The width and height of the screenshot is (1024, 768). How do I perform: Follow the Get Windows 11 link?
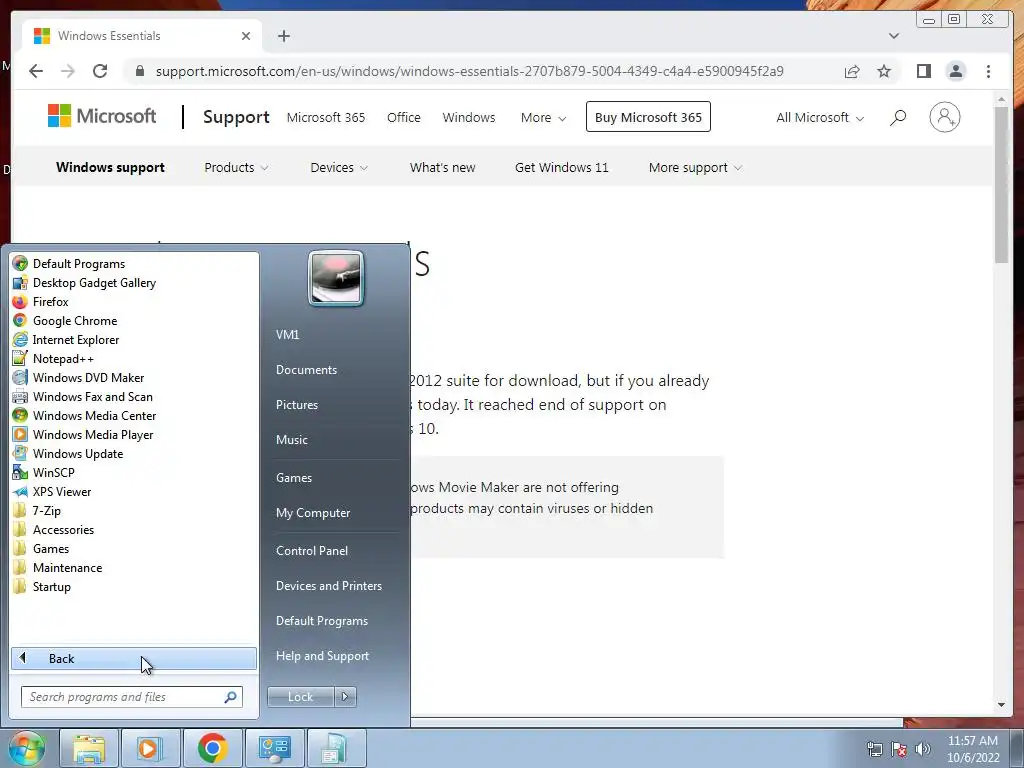click(561, 168)
